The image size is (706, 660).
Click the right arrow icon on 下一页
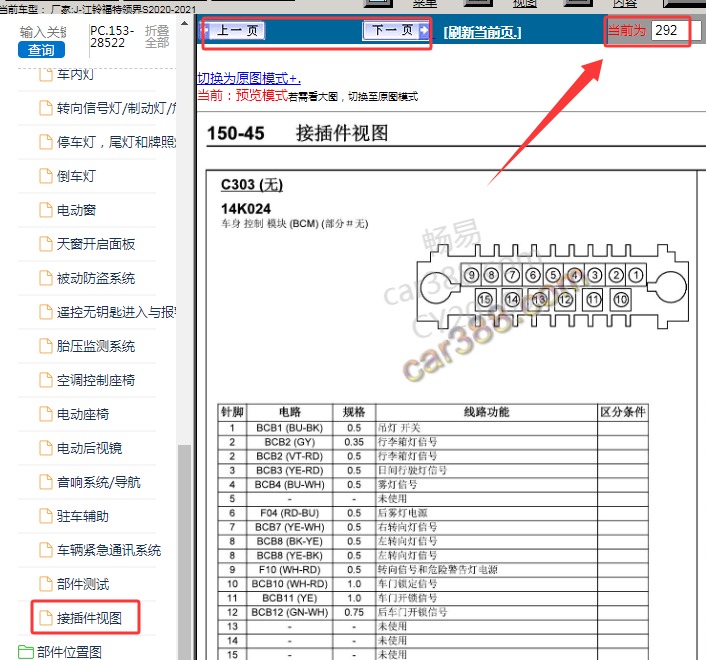coord(424,30)
